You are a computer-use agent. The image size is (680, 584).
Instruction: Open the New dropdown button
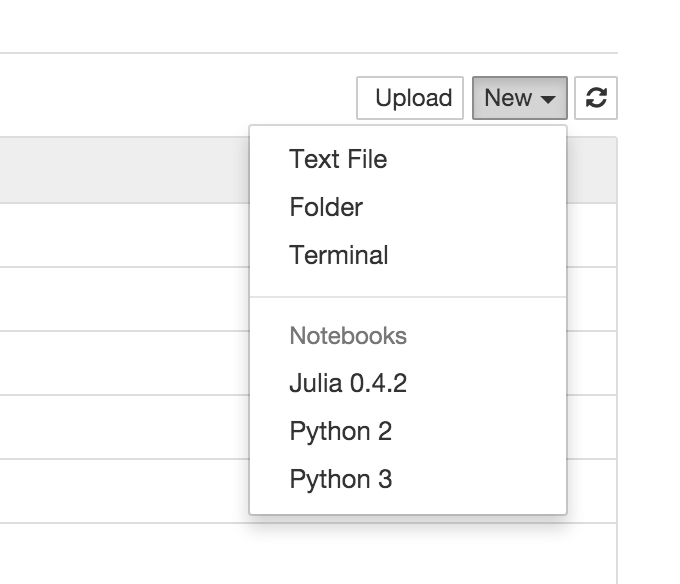click(520, 98)
